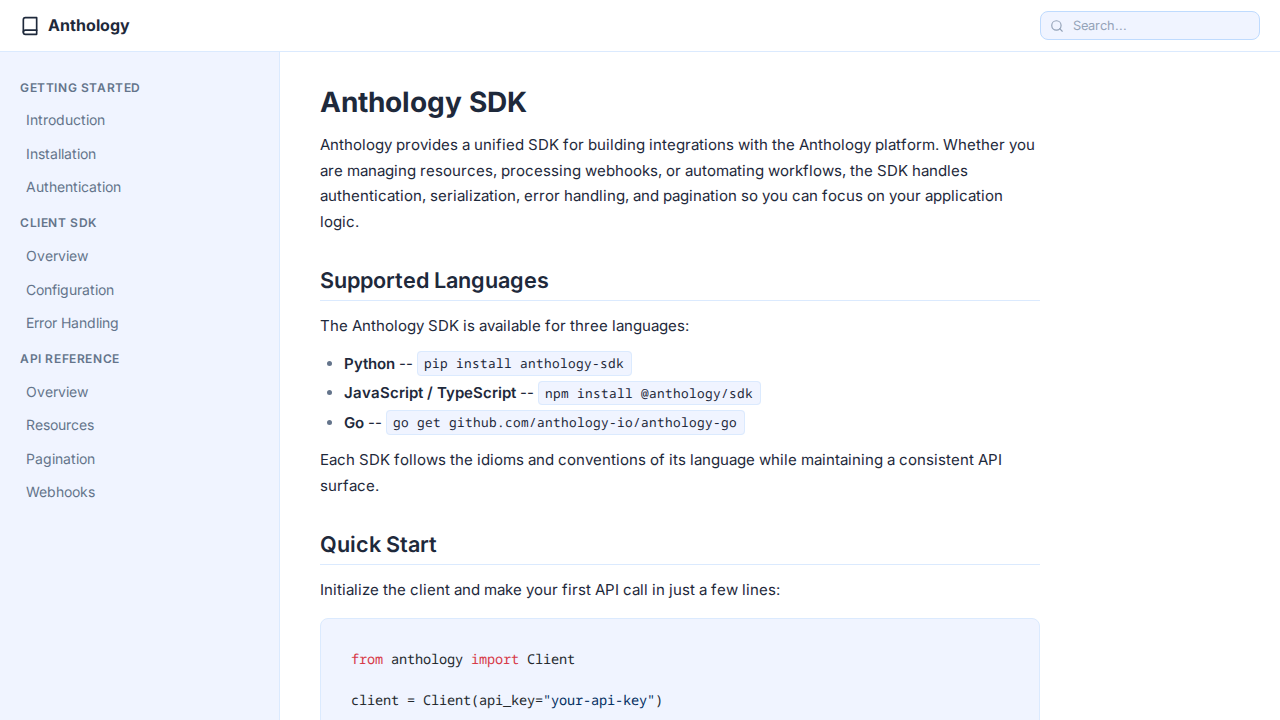1280x720 pixels.
Task: Click into the Search input field
Action: (1149, 25)
